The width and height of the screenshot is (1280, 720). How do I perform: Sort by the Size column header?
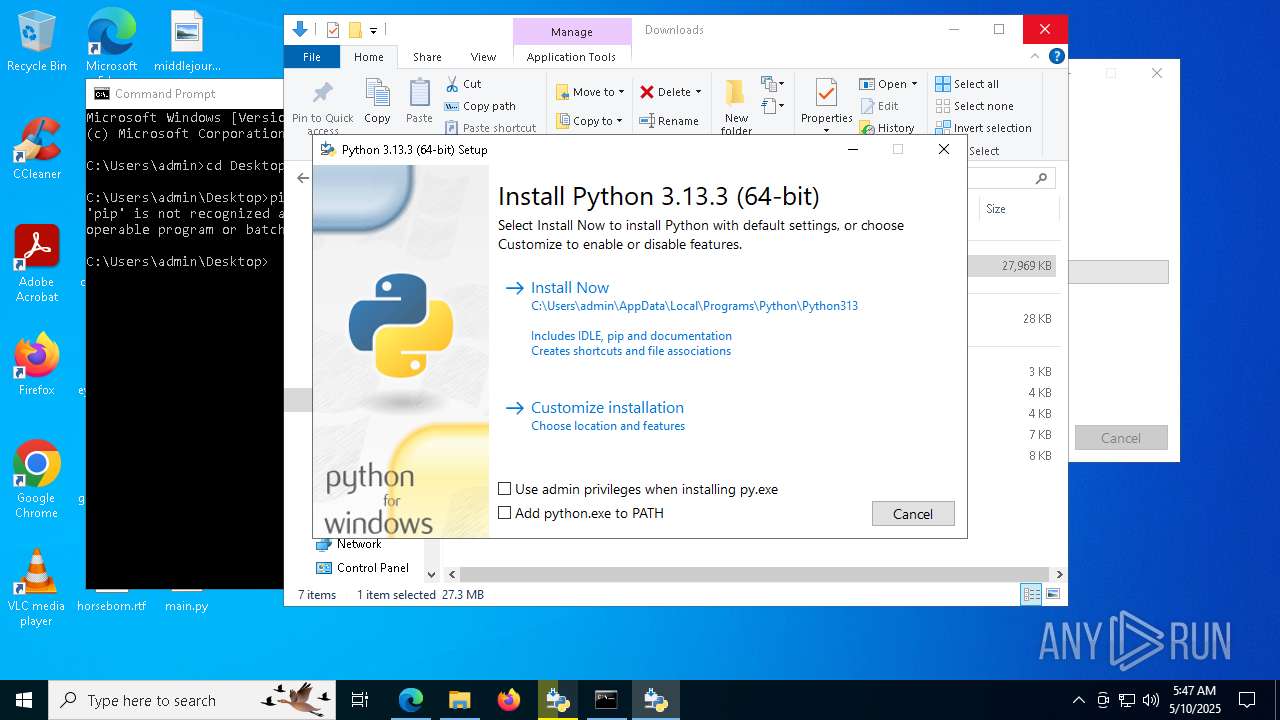tap(1017, 209)
